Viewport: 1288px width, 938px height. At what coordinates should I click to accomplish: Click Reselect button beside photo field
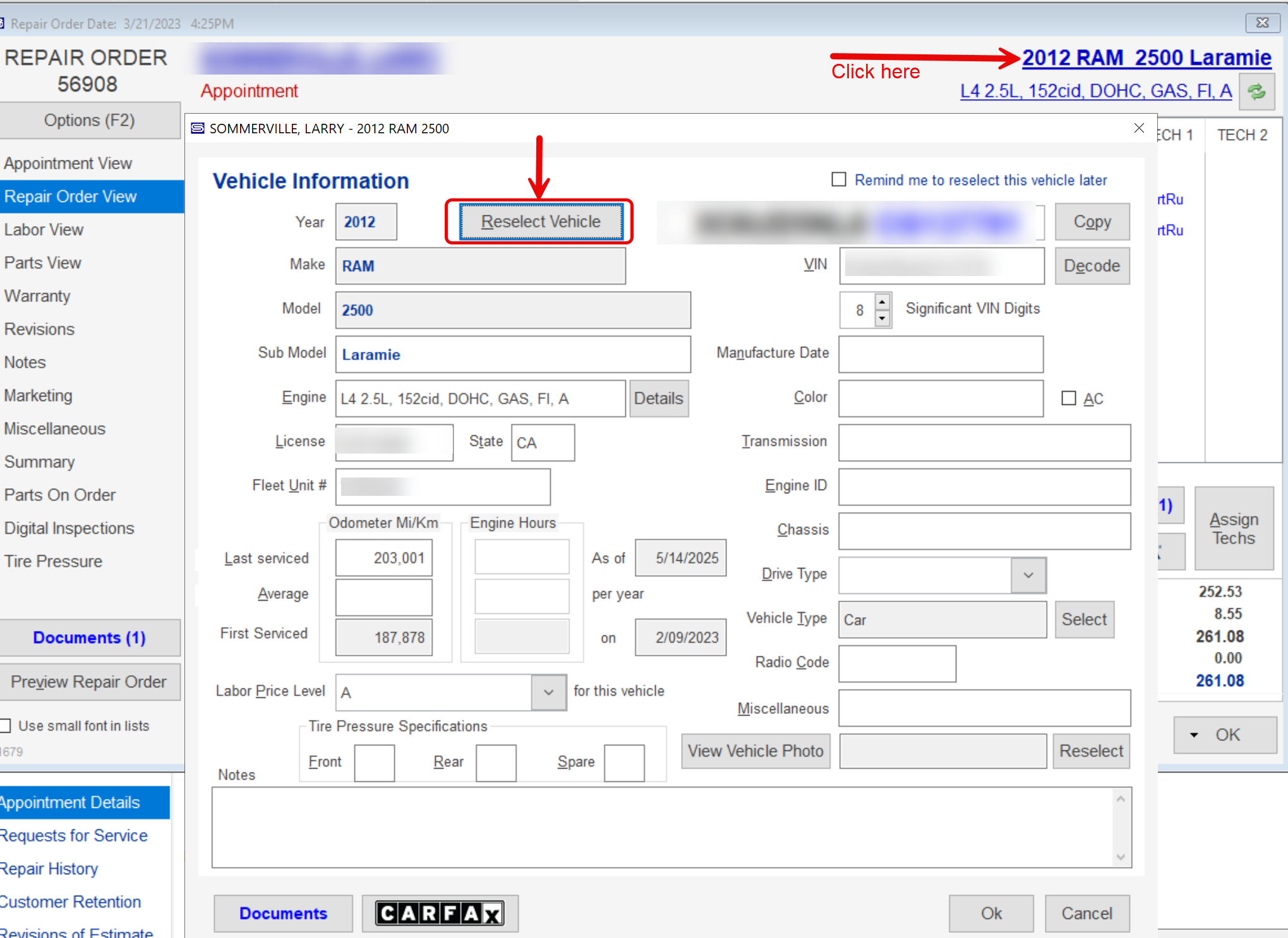[1091, 751]
